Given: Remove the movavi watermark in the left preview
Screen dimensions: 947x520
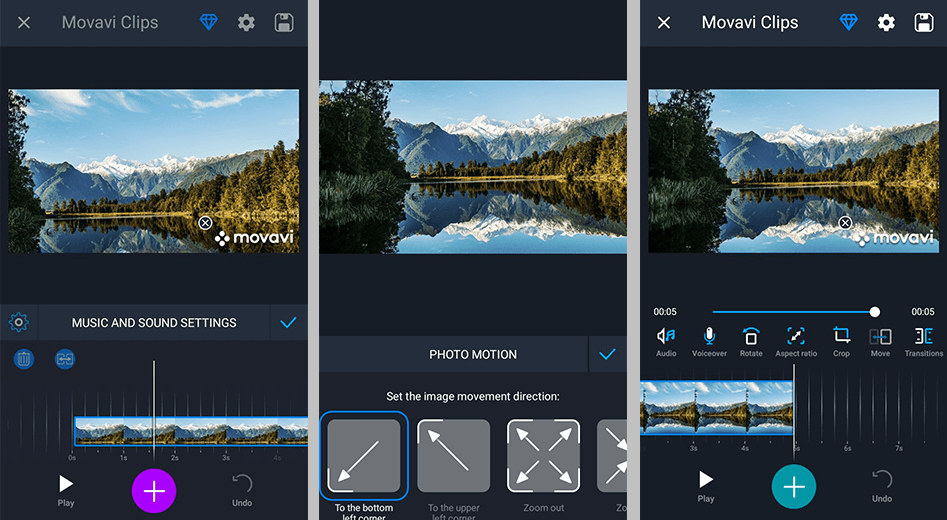Looking at the screenshot, I should click(205, 223).
